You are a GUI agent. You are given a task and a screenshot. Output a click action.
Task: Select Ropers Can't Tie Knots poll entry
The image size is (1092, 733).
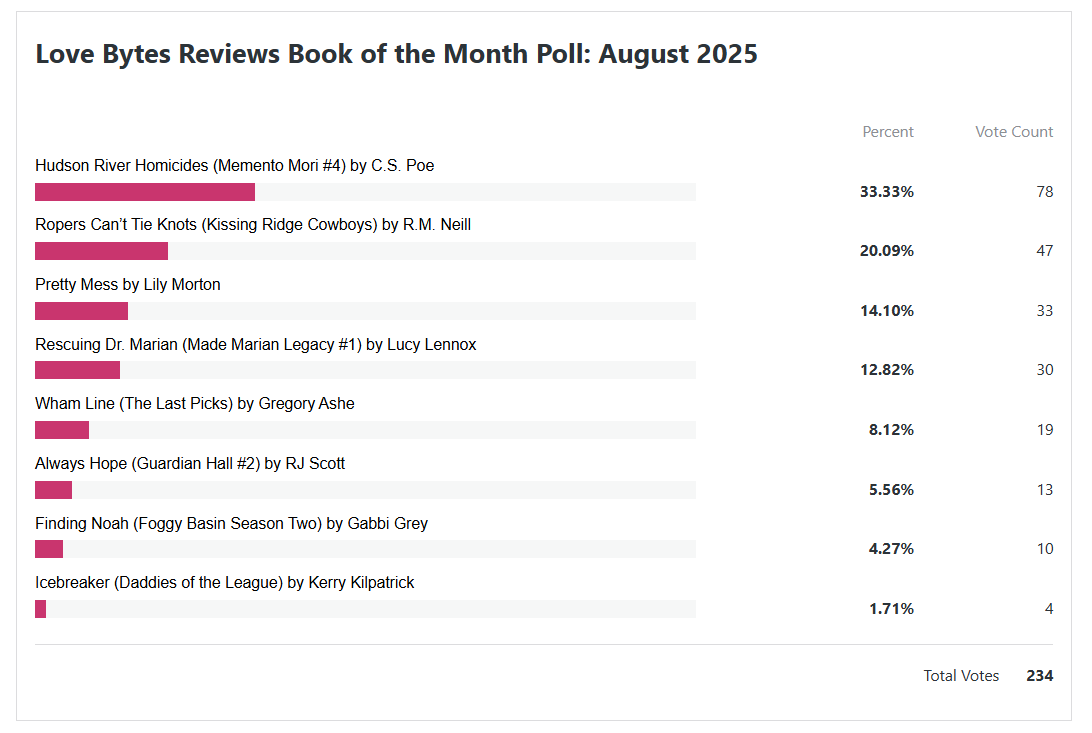pyautogui.click(x=253, y=225)
